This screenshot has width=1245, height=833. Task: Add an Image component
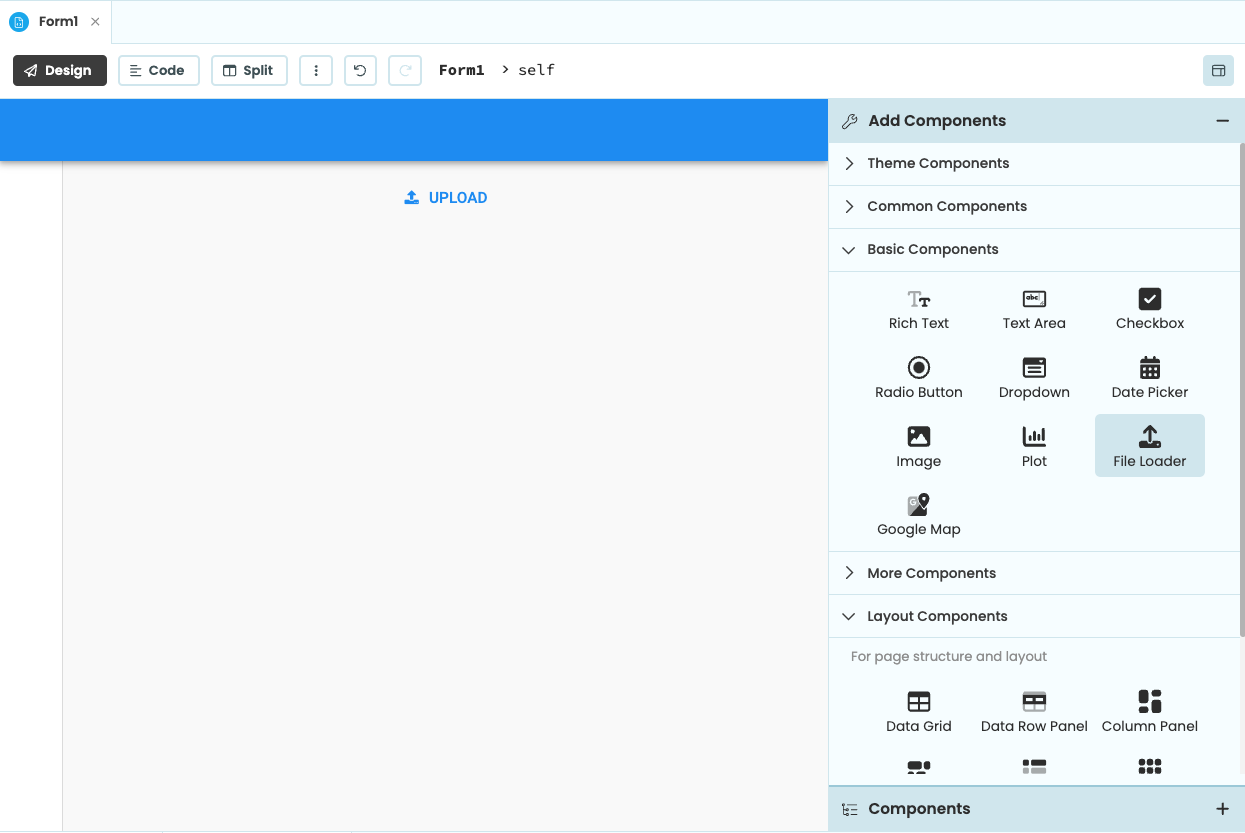(918, 445)
